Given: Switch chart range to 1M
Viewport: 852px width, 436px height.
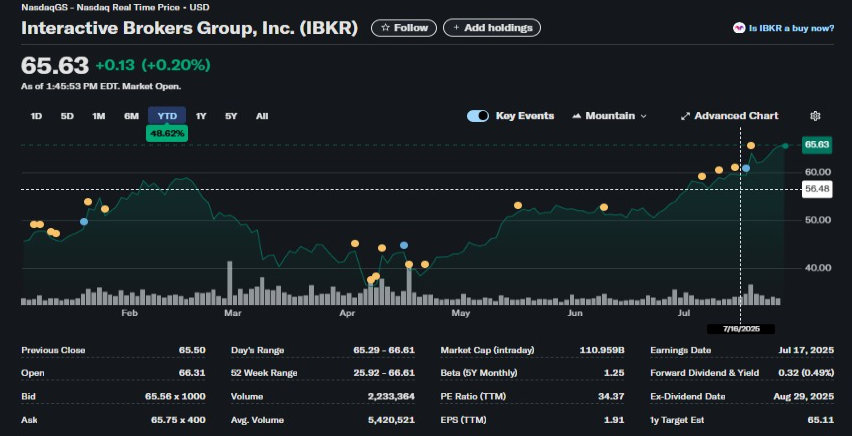Looking at the screenshot, I should click(98, 116).
